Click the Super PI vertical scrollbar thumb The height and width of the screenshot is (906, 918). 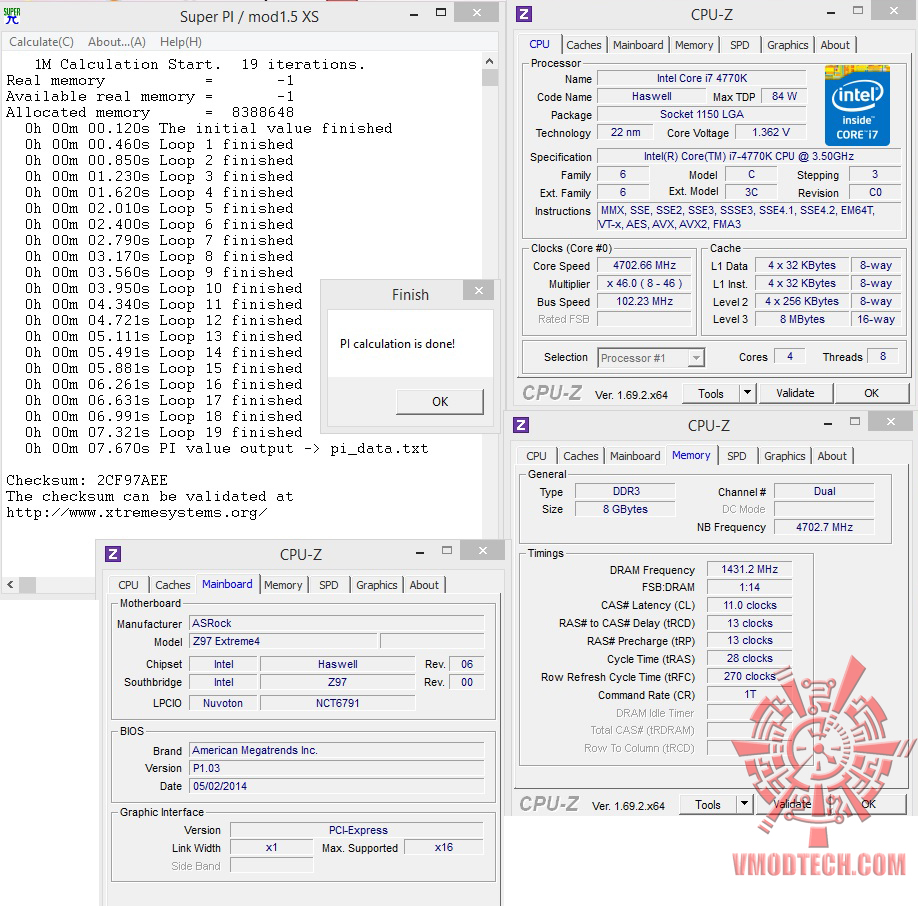tap(489, 78)
